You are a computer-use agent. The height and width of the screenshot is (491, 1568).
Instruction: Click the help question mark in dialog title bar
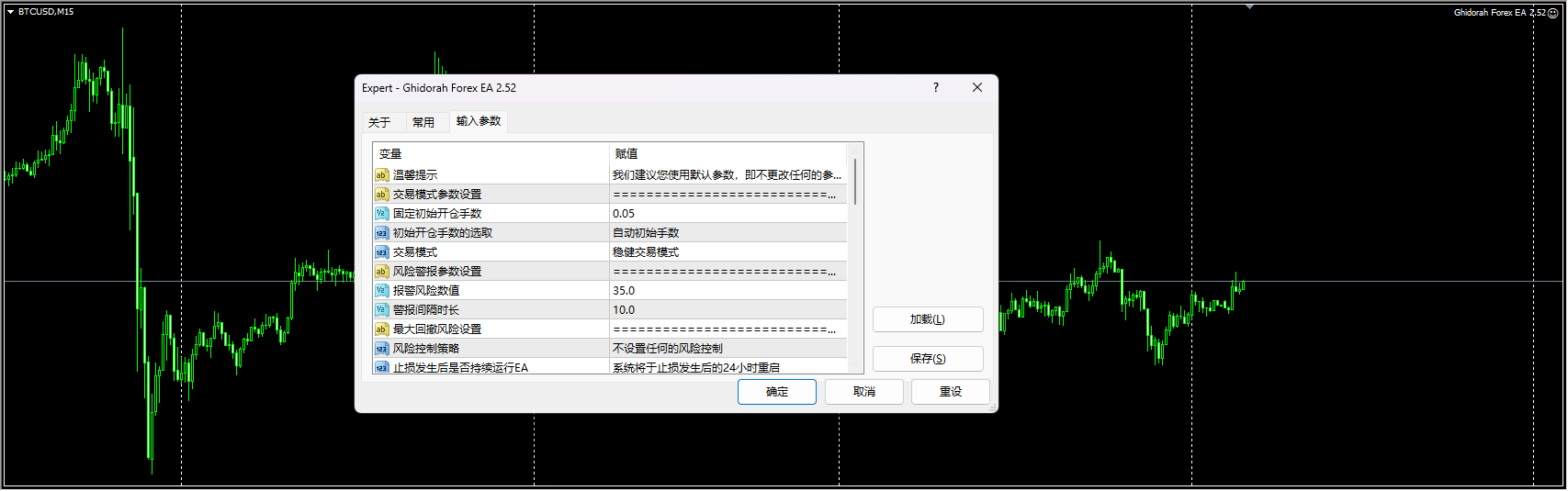[x=936, y=87]
